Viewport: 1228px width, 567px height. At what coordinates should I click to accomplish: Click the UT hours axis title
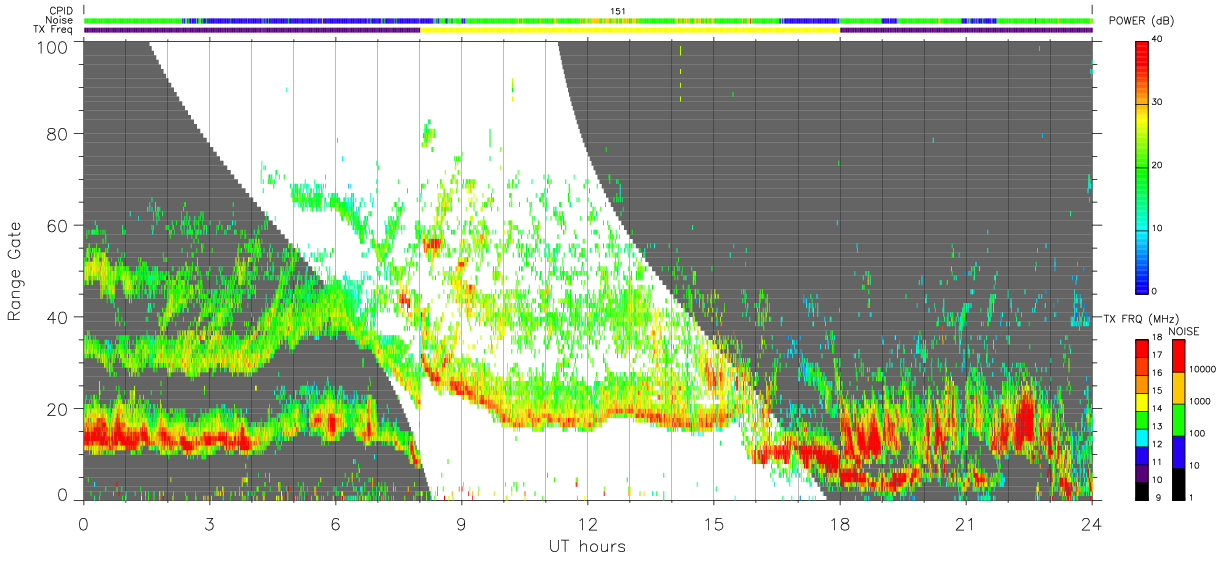pos(587,546)
